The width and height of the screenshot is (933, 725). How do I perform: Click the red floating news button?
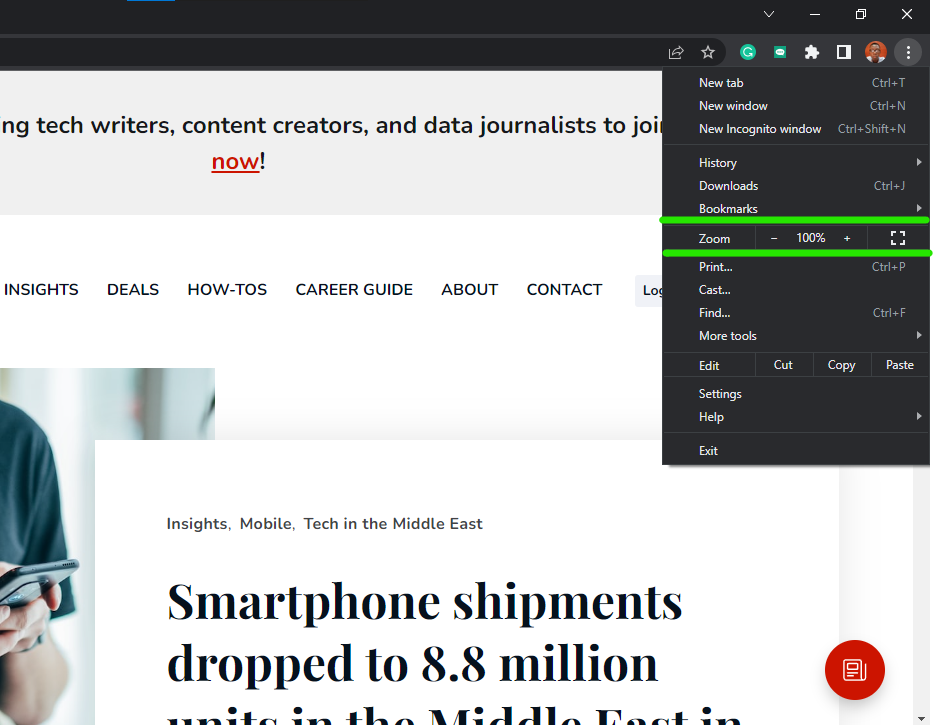[854, 670]
